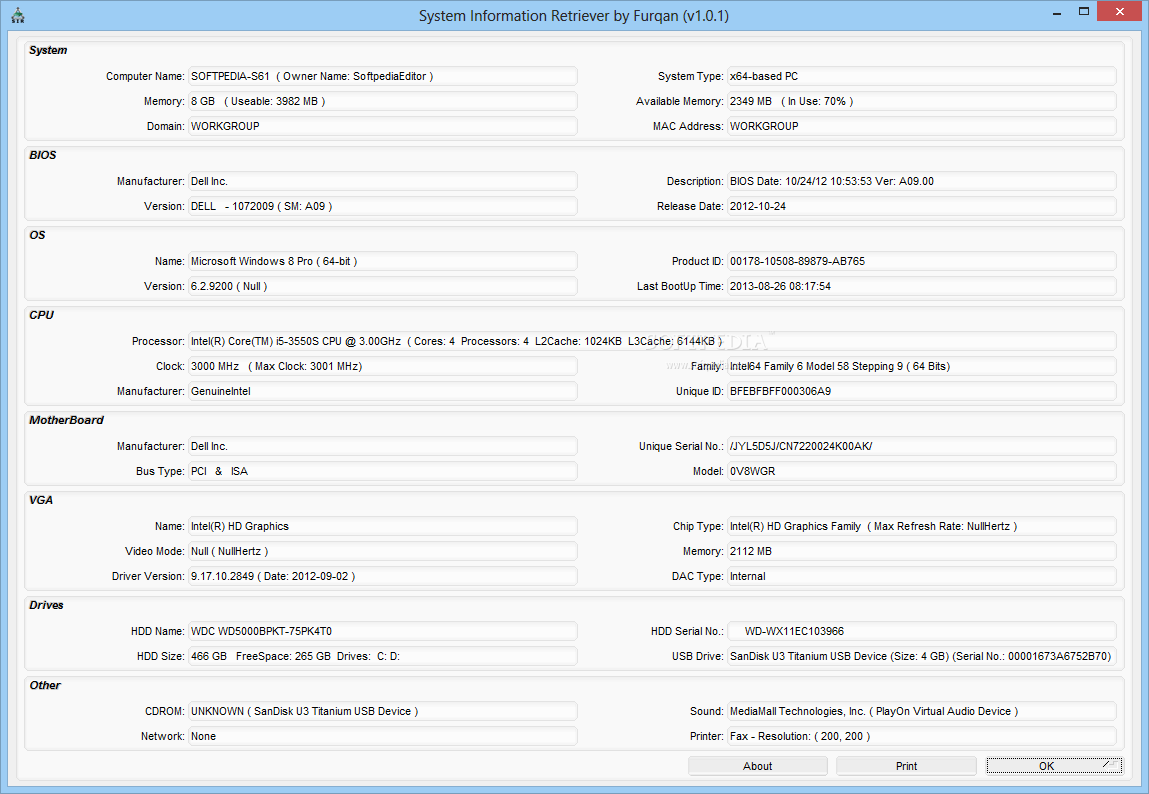Select HDD Serial No. field WD-WX11EC103966
This screenshot has height=794, width=1149.
(922, 631)
